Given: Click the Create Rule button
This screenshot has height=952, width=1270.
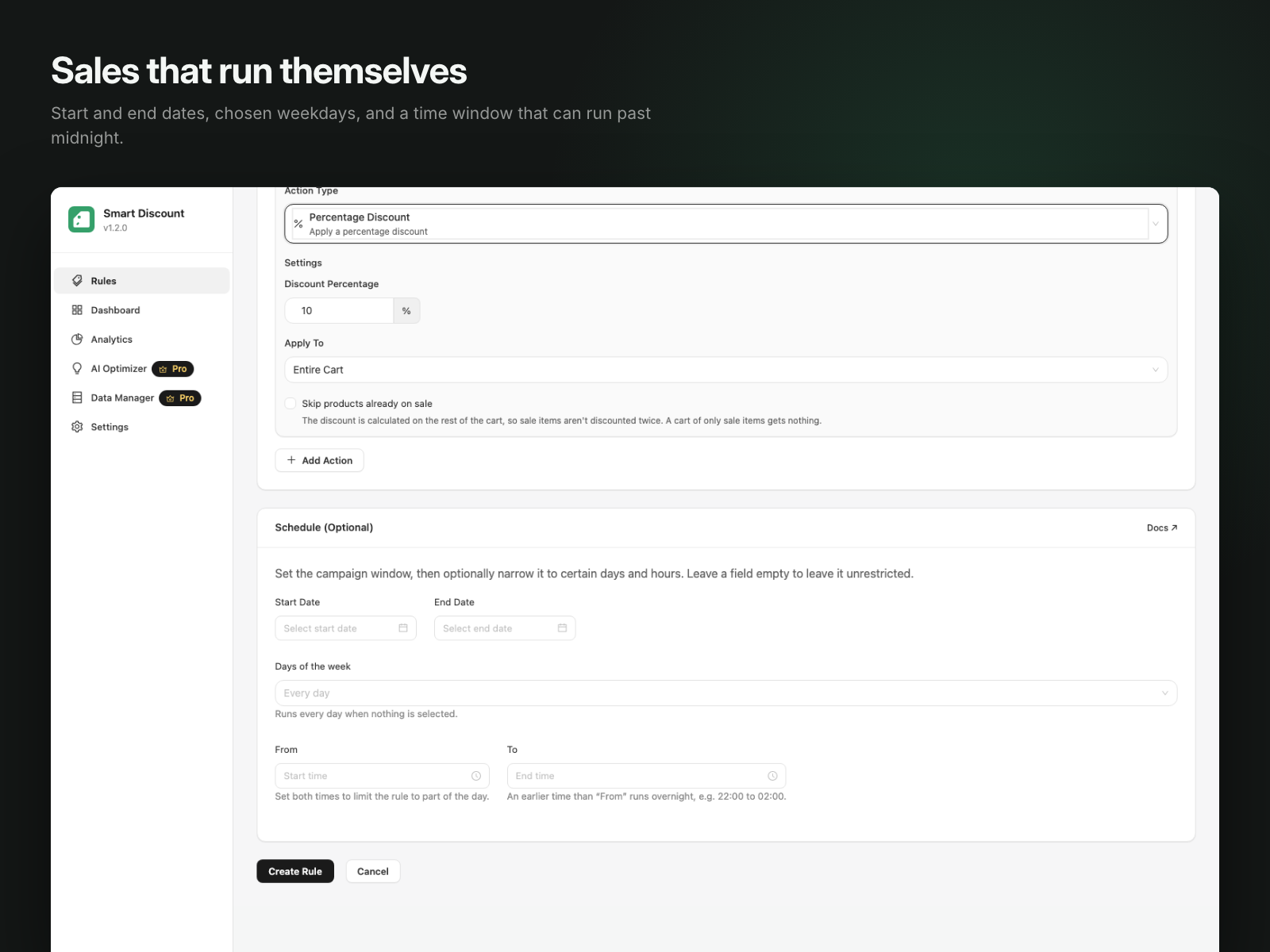Looking at the screenshot, I should point(295,871).
